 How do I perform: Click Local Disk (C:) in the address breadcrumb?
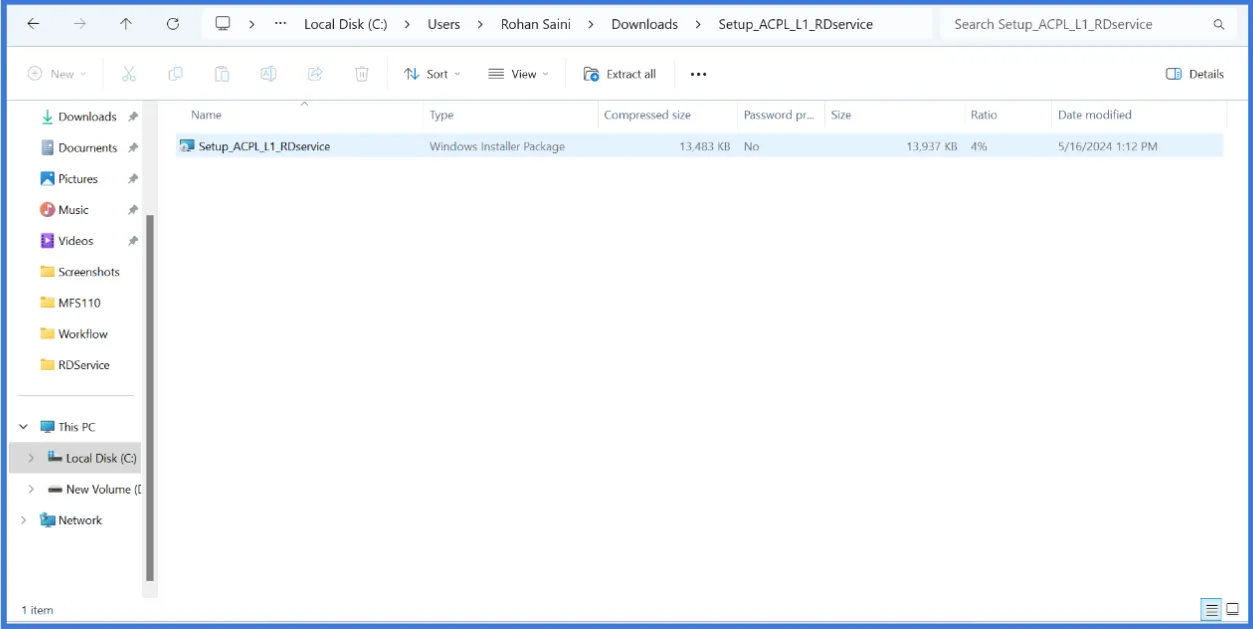pyautogui.click(x=346, y=24)
